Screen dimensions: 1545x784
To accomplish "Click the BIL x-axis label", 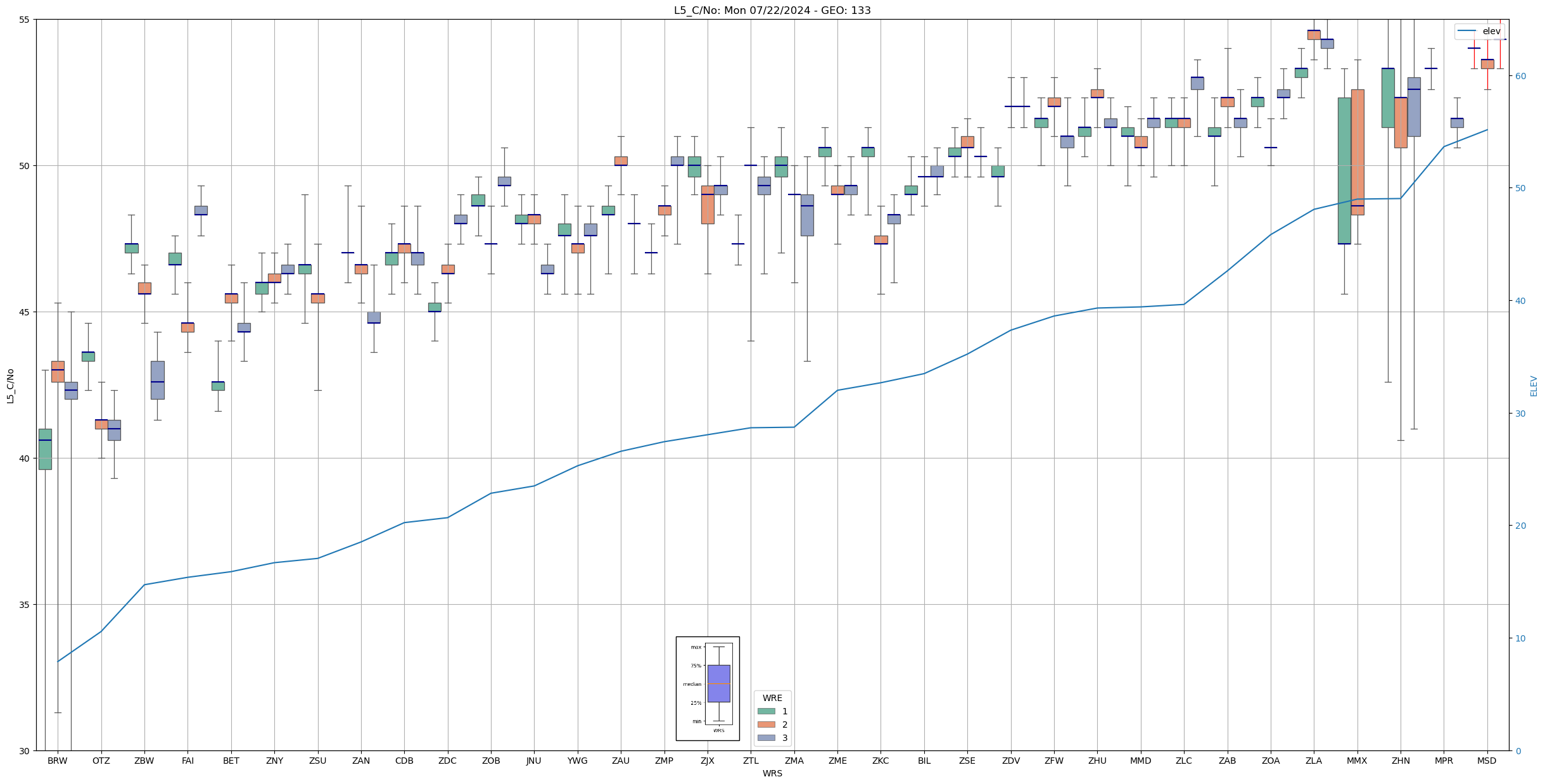I will point(924,761).
